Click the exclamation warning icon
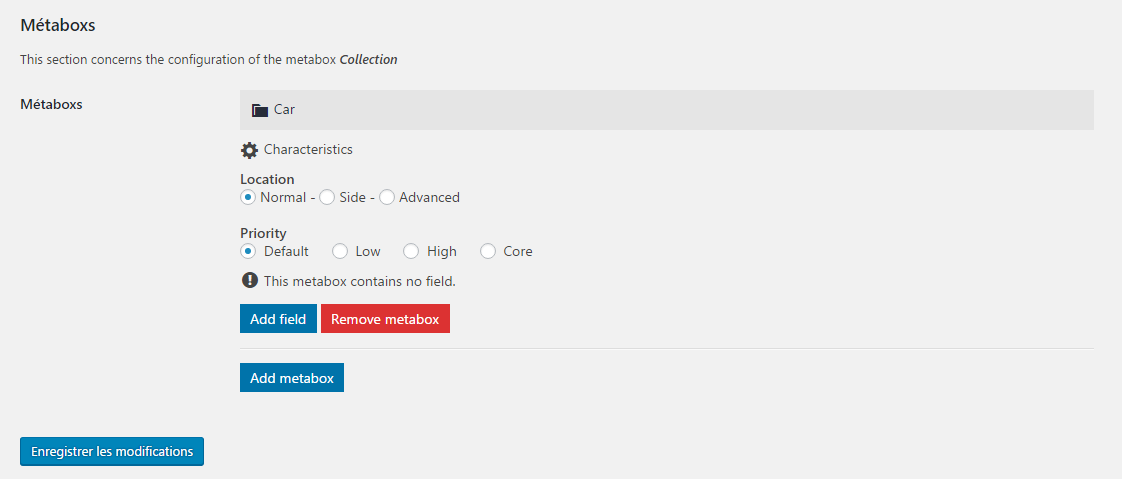Image resolution: width=1122 pixels, height=479 pixels. (x=249, y=281)
